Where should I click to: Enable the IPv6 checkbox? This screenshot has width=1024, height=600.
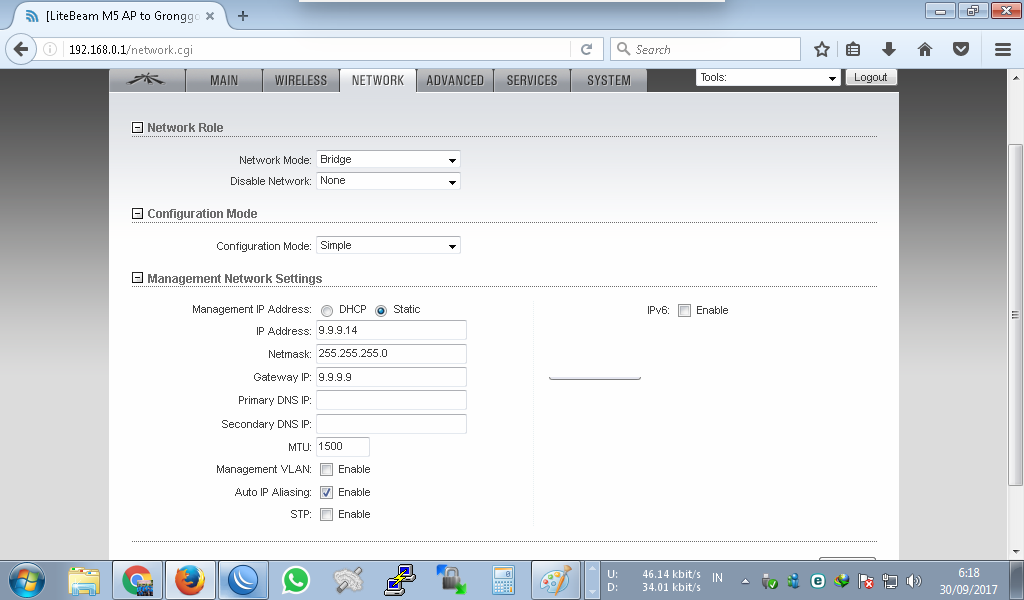684,310
